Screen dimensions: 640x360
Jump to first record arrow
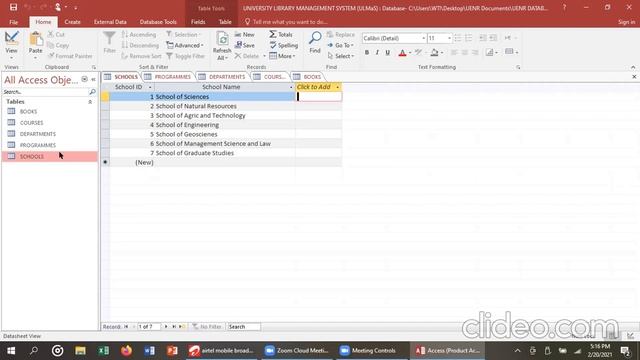(127, 327)
